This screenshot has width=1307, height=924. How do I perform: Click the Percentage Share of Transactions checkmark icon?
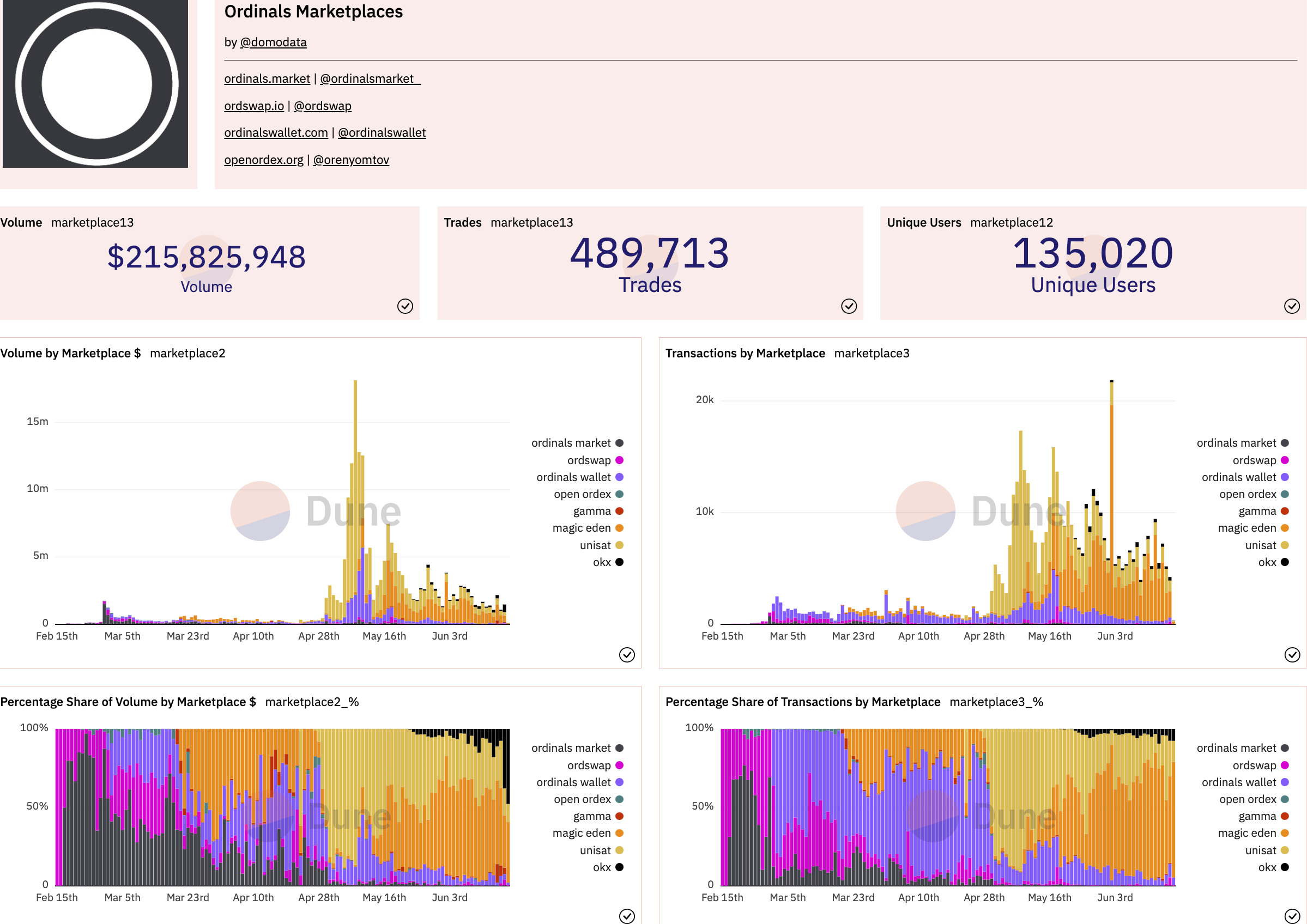click(1292, 916)
